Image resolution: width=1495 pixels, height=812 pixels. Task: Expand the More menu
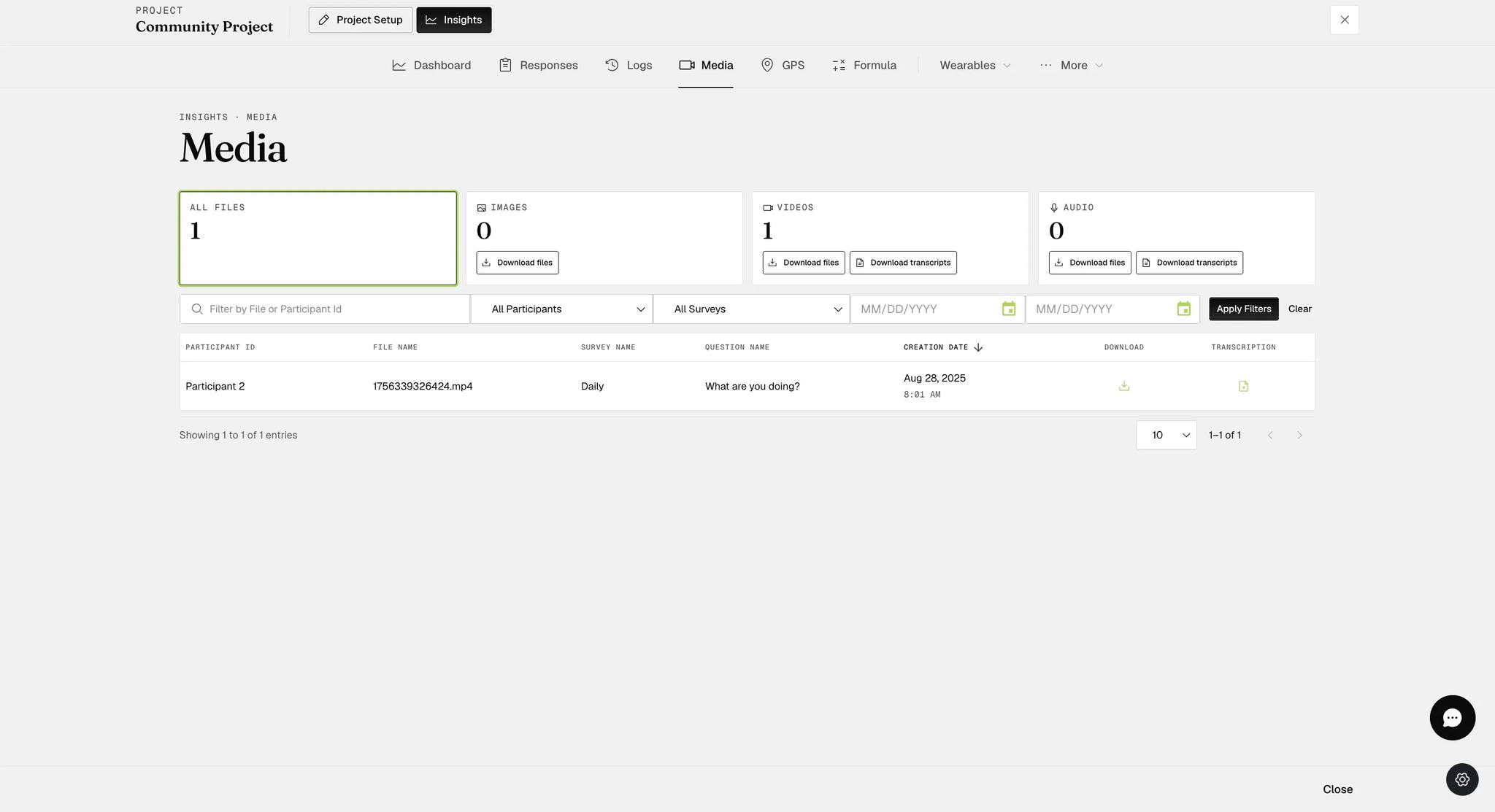(1072, 65)
